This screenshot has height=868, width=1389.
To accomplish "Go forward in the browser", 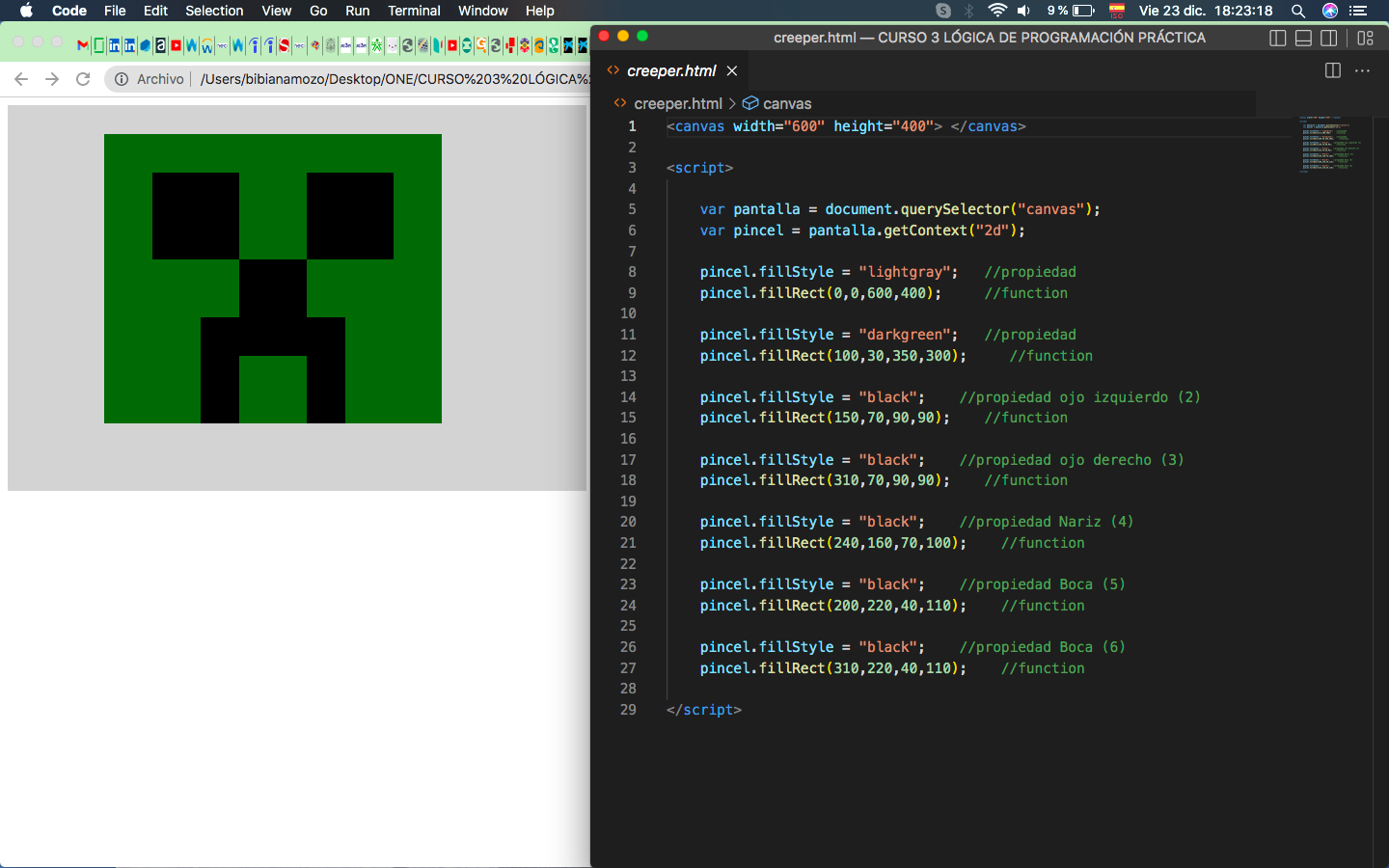I will point(52,79).
